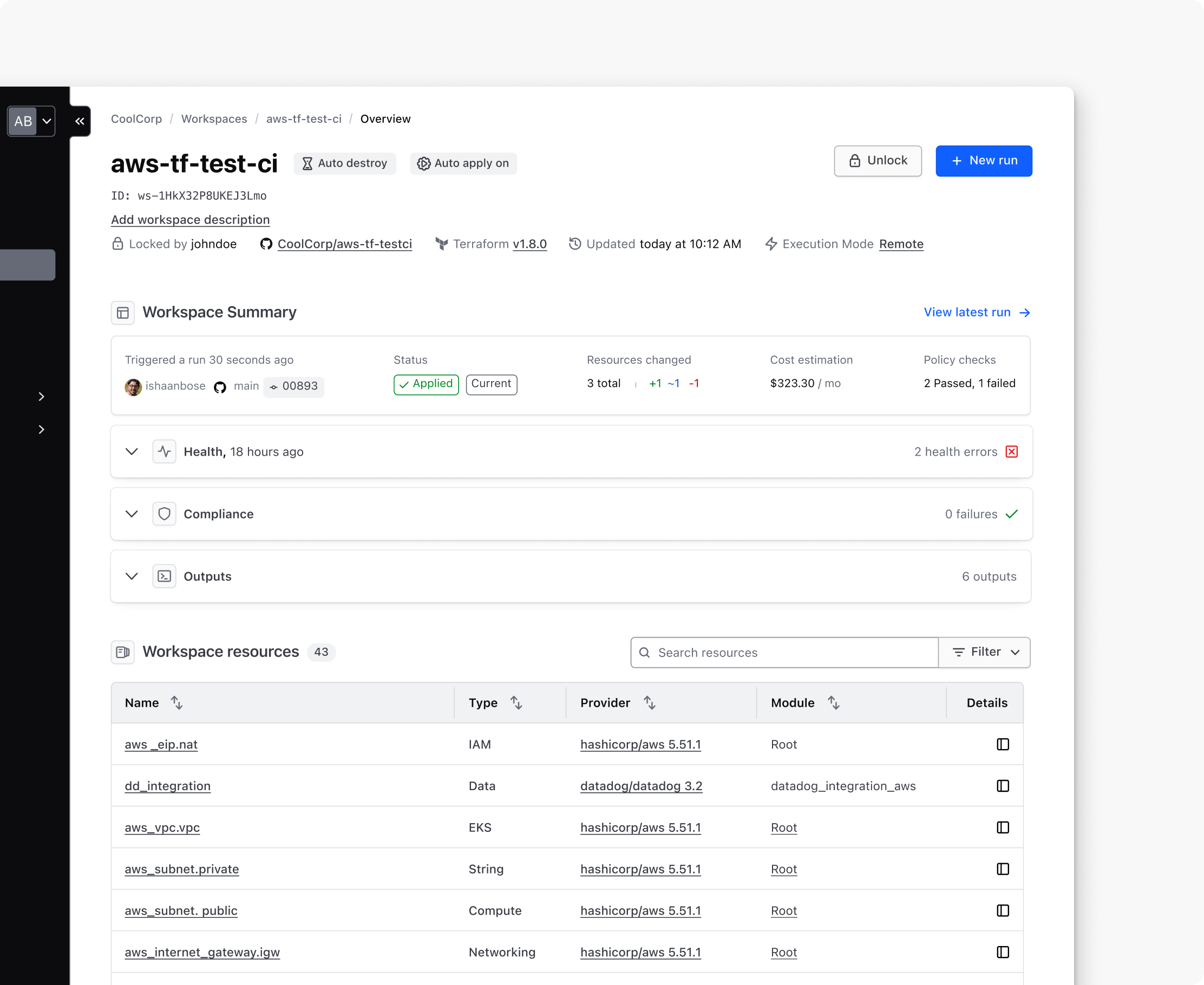Toggle the Auto apply on setting
The width and height of the screenshot is (1204, 985).
click(x=463, y=163)
